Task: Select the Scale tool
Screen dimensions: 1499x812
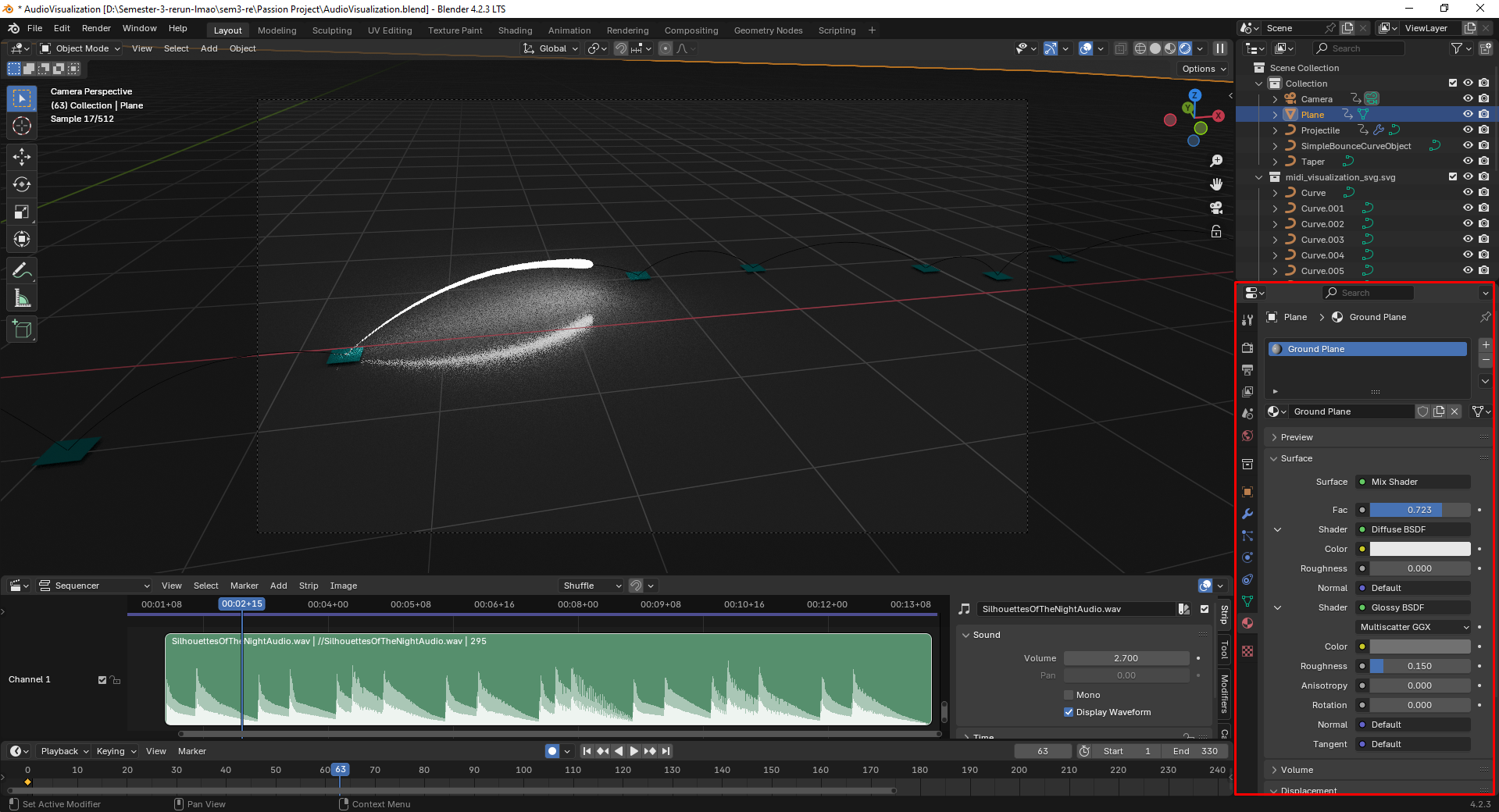Action: point(22,212)
